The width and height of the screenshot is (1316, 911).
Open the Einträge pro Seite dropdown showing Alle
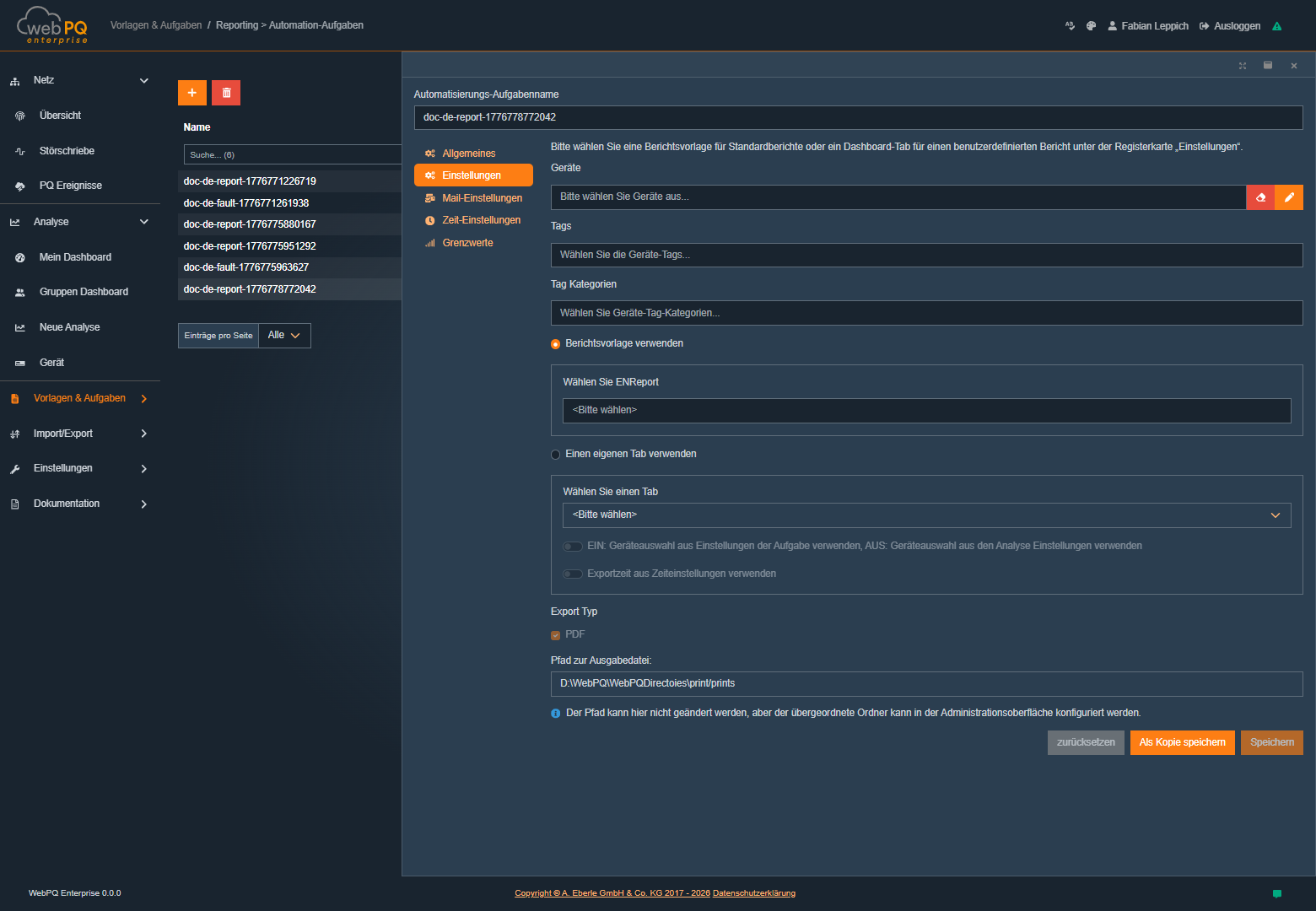point(284,335)
